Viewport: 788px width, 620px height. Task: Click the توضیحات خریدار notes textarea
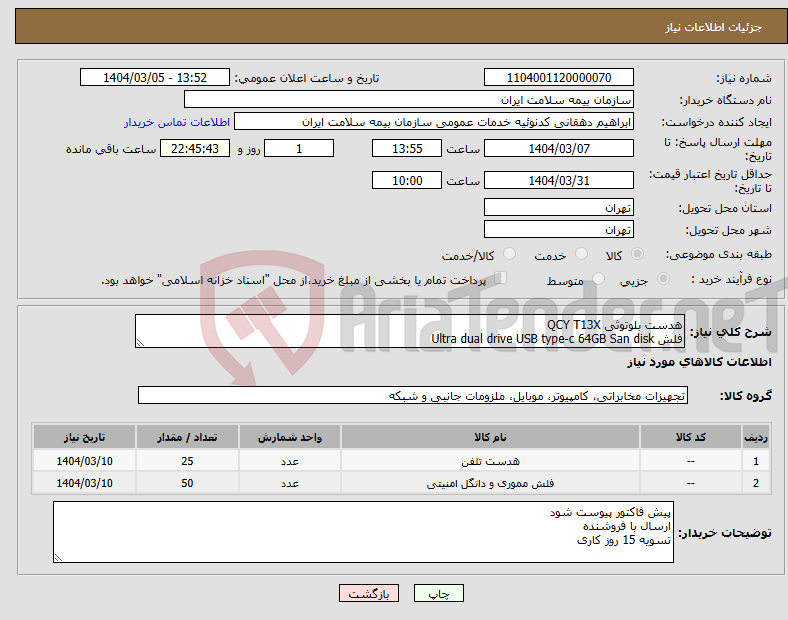[363, 532]
